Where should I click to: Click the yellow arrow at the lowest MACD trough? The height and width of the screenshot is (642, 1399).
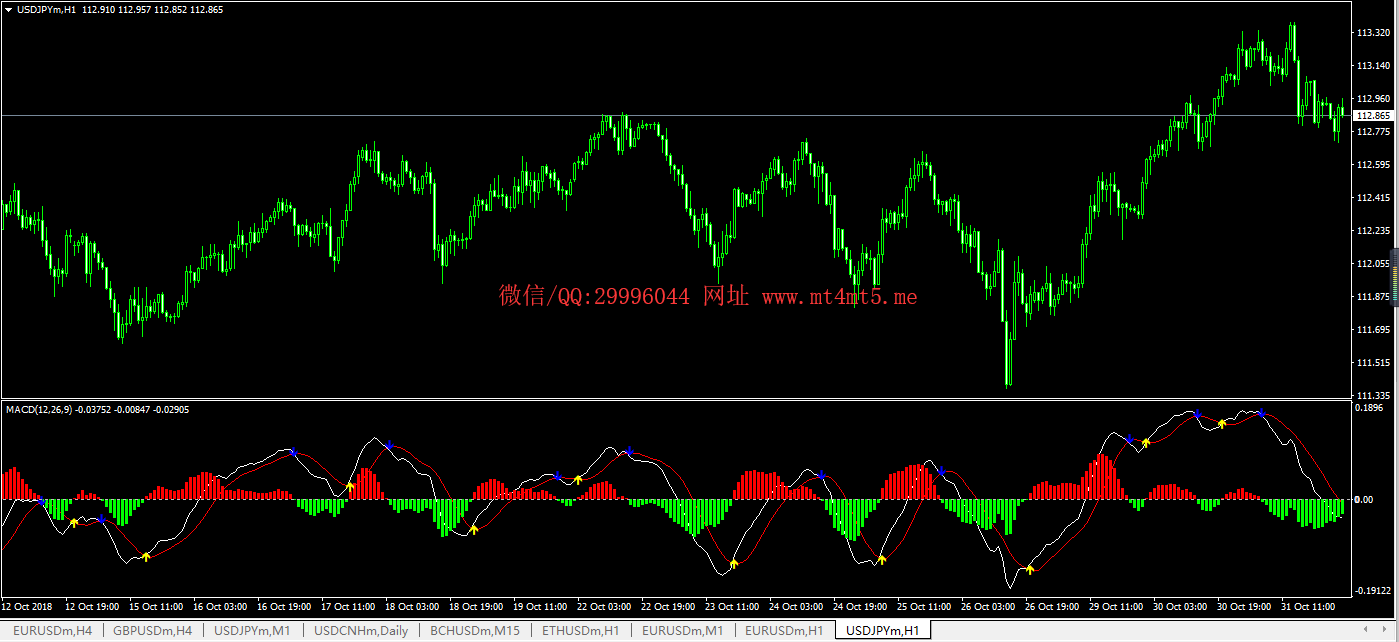(1030, 569)
